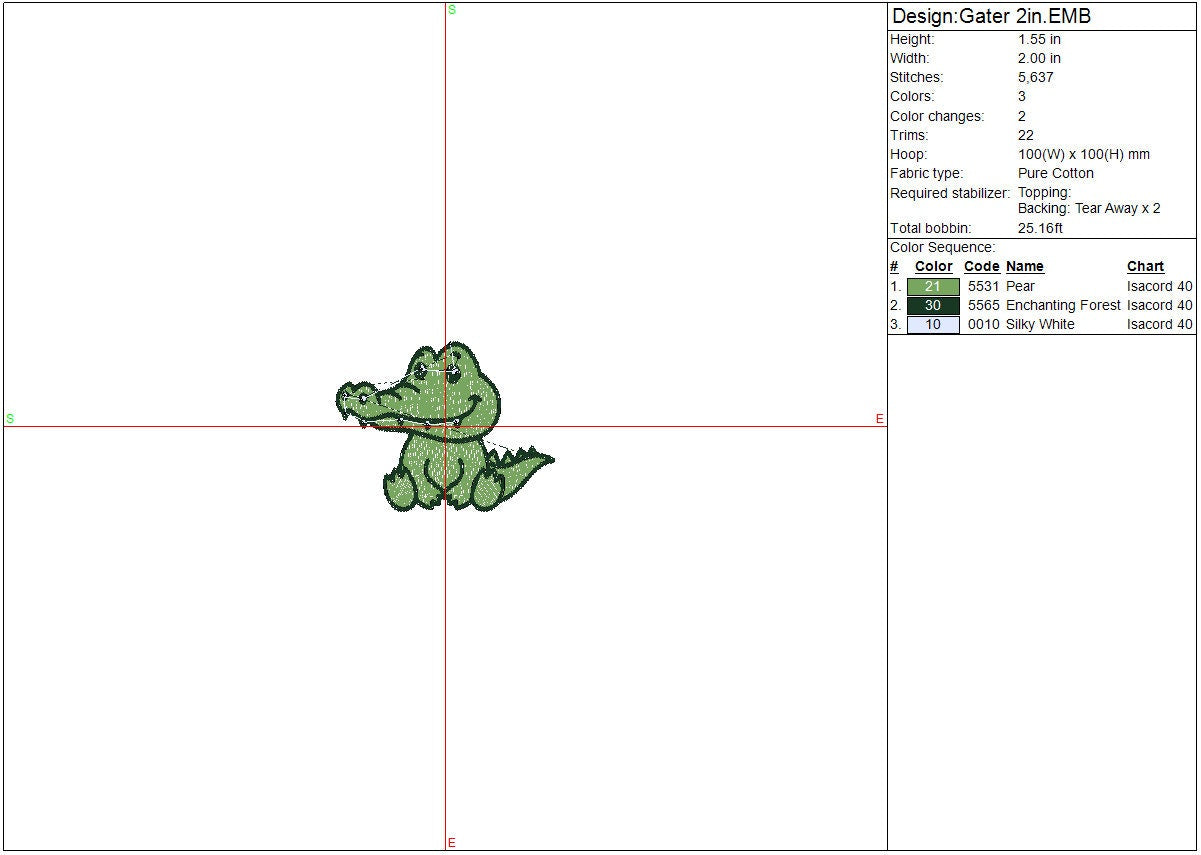Click the Backing: Tear Away x 2 text

[x=1089, y=209]
